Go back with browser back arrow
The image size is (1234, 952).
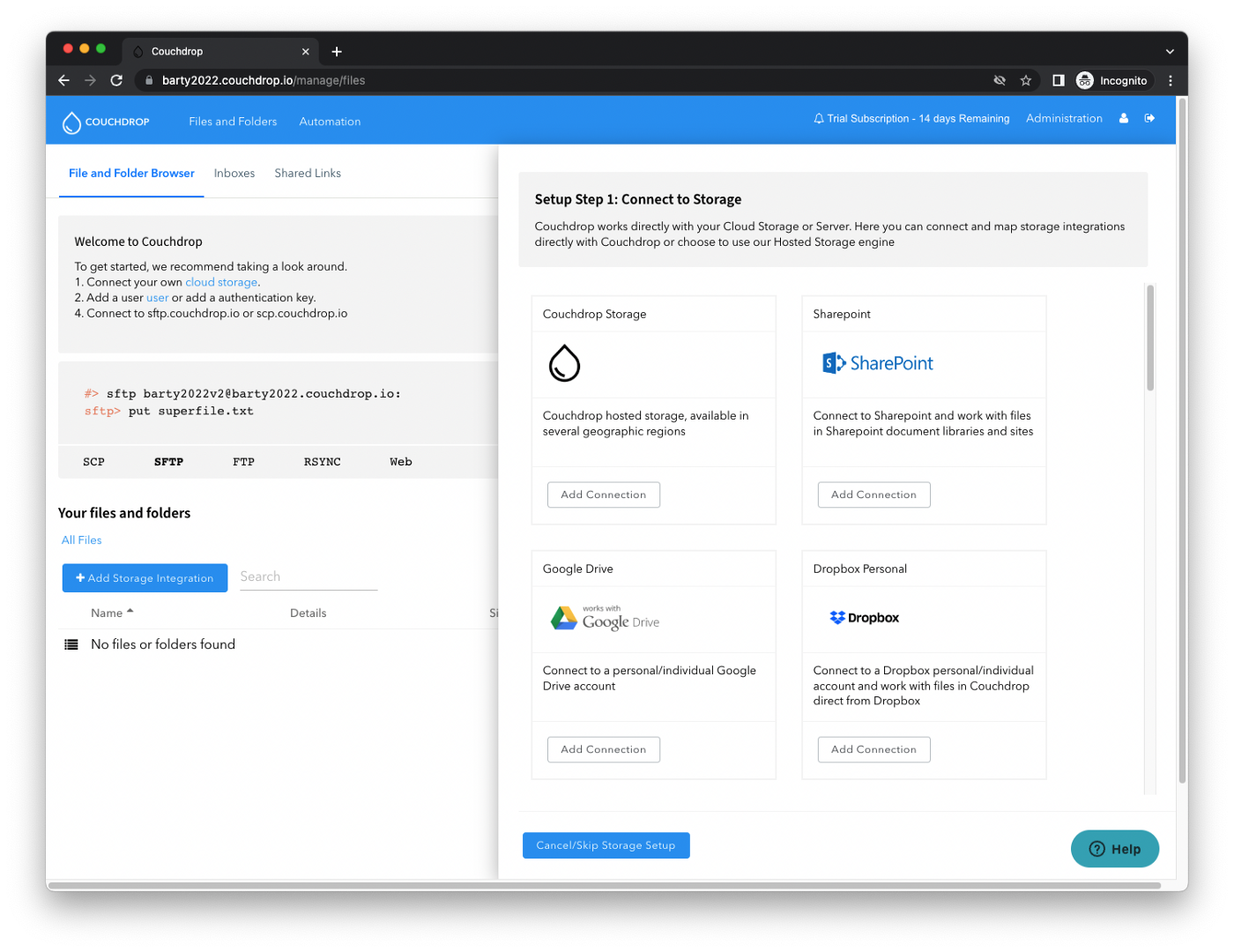pyautogui.click(x=63, y=80)
